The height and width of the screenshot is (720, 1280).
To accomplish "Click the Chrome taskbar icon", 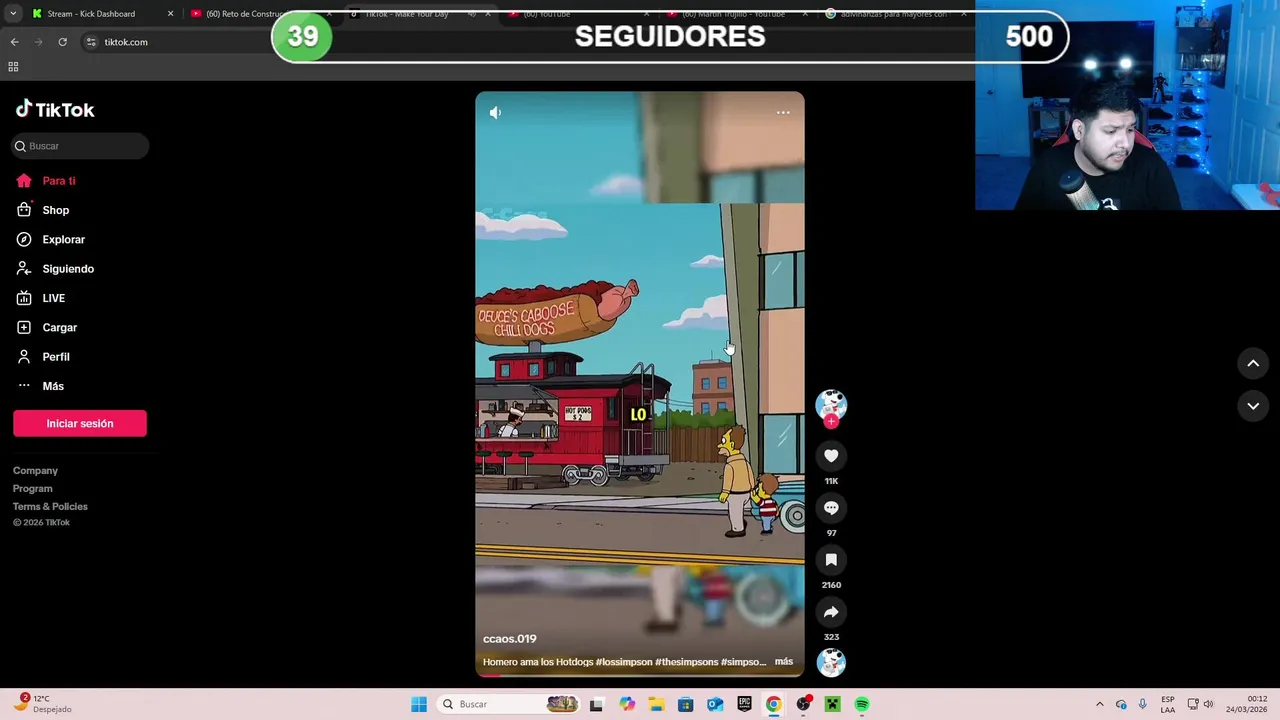I will [x=773, y=704].
